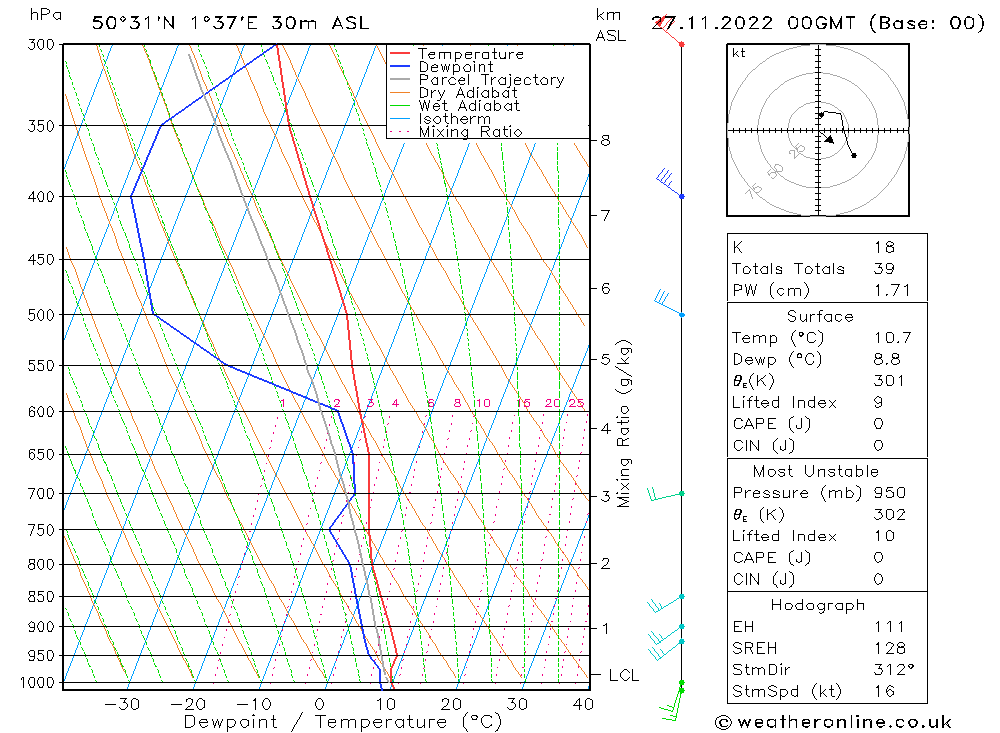The height and width of the screenshot is (733, 1000).
Task: Click the CAPE value in Surface table
Action: pyautogui.click(x=878, y=424)
